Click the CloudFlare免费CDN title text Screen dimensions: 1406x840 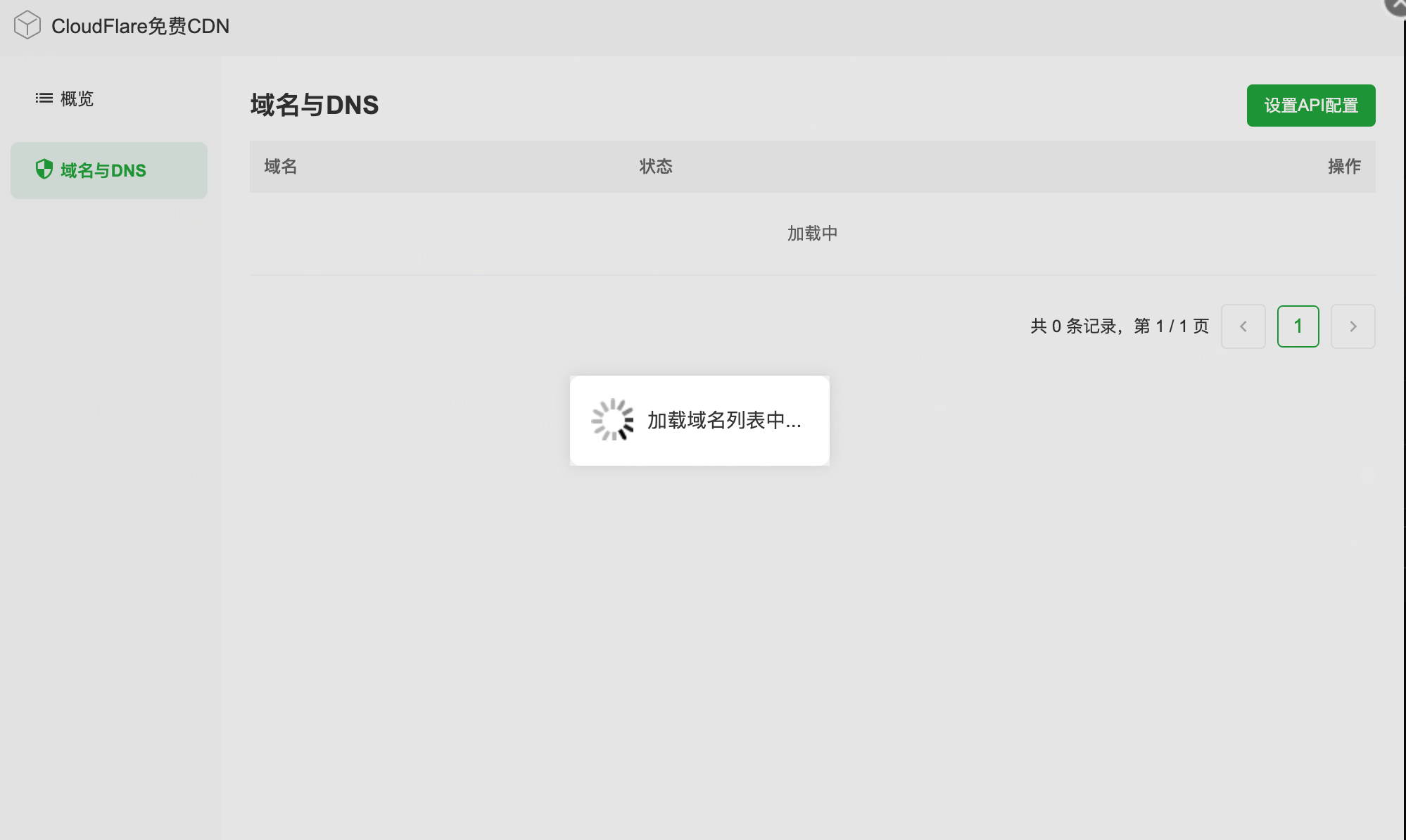point(140,26)
